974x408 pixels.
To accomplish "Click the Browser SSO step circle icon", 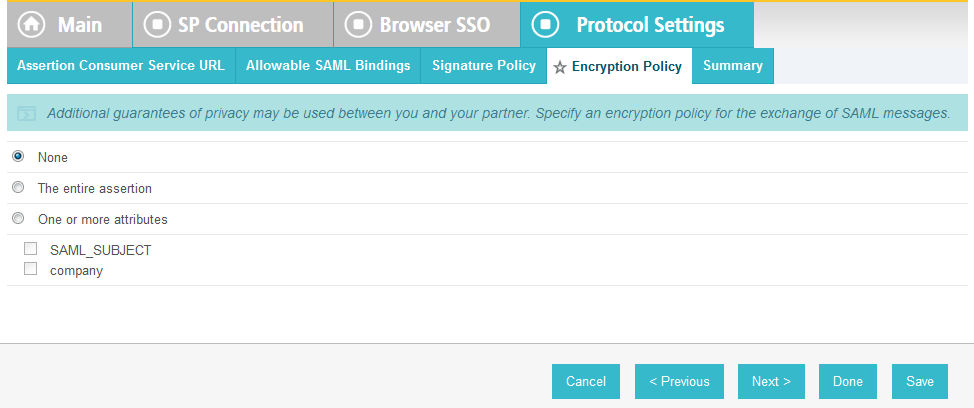I will point(358,25).
